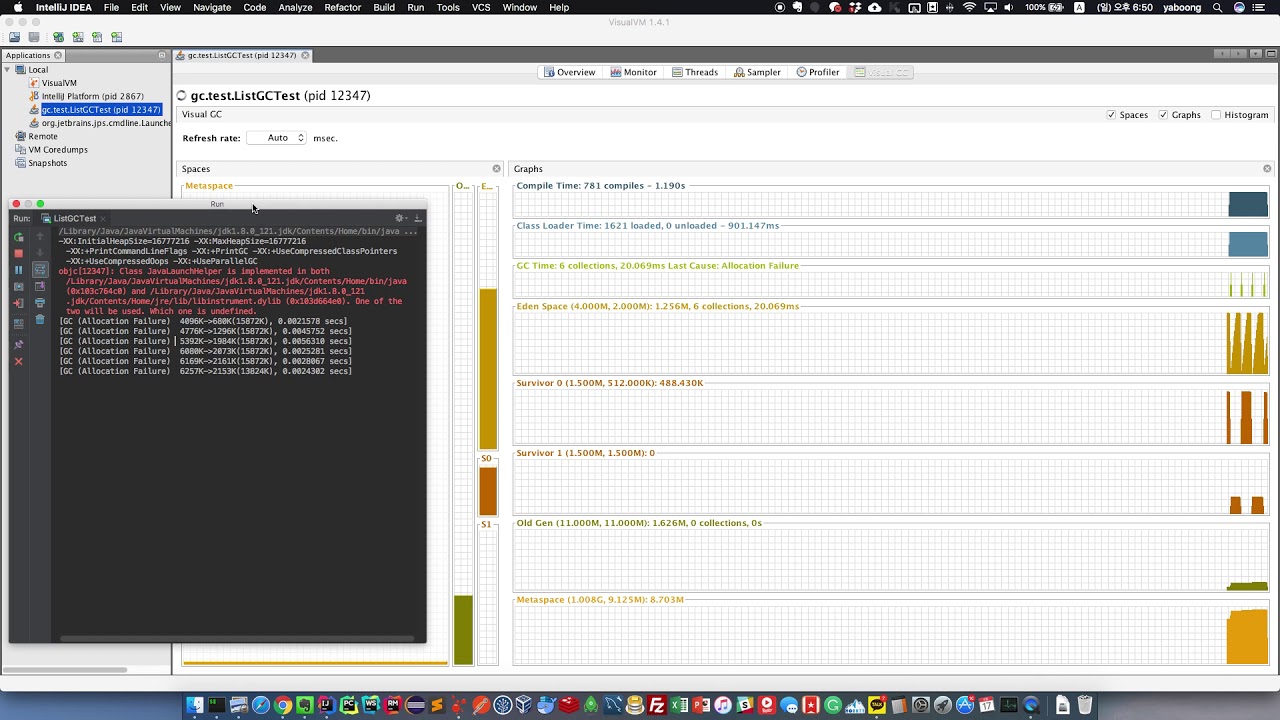This screenshot has height=720, width=1280.
Task: Select VisualVM in Applications tree
Action: 59,83
